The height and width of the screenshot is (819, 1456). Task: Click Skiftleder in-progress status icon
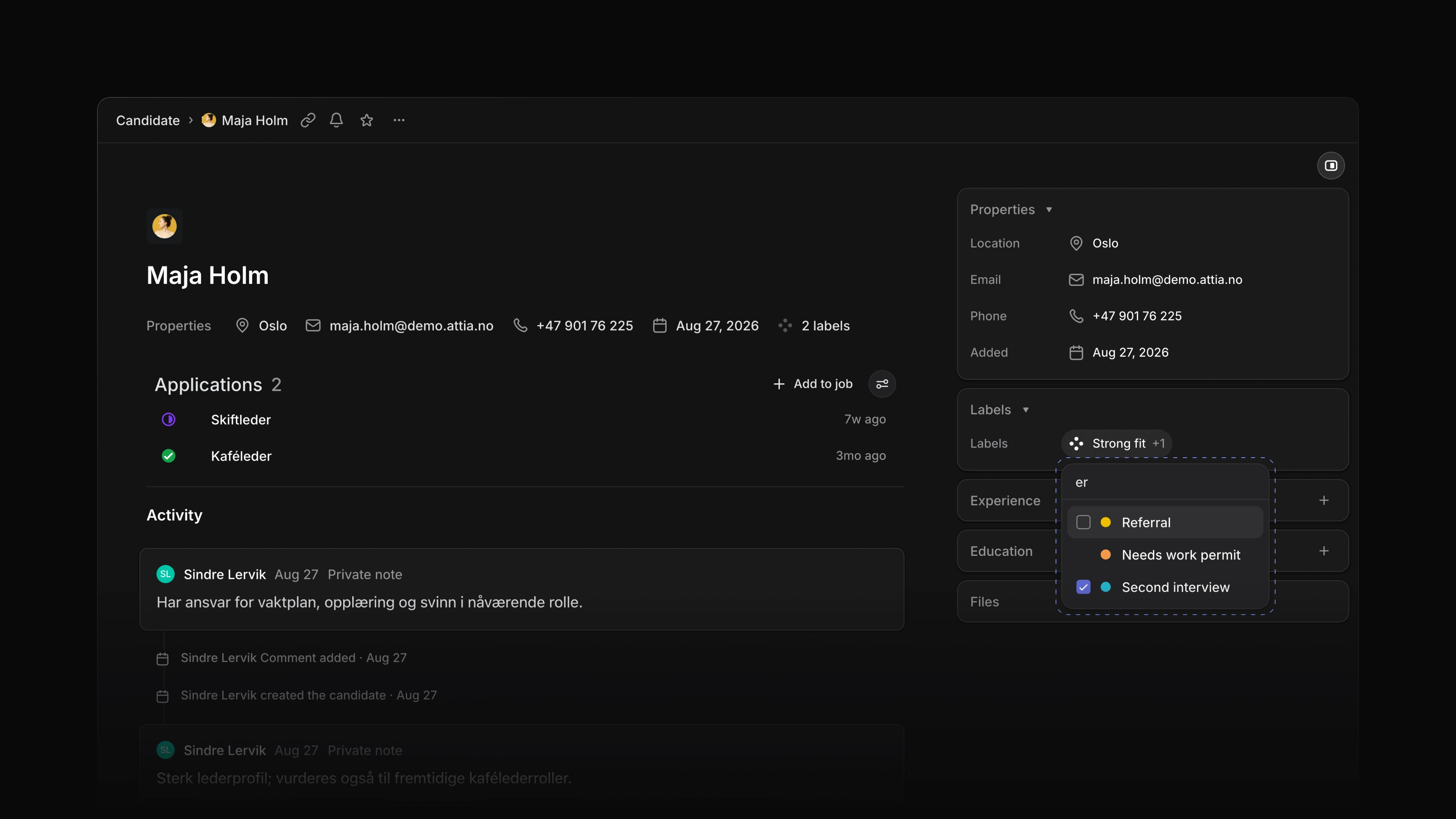pos(168,419)
